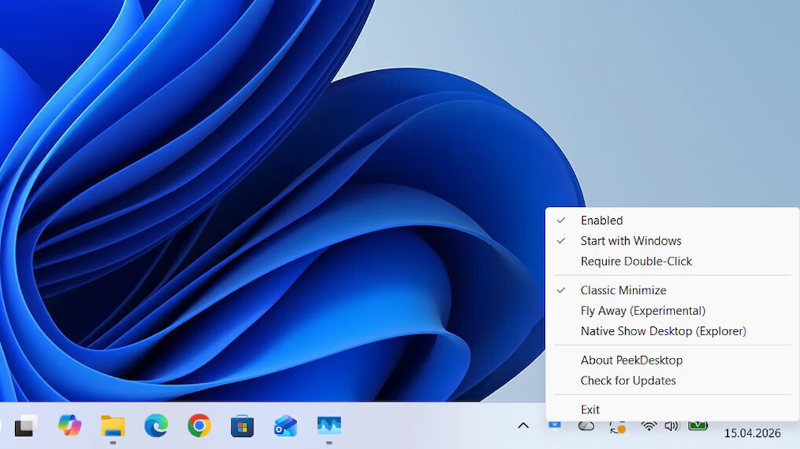Launch Microsoft Edge browser
This screenshot has width=800, height=449.
coord(156,426)
